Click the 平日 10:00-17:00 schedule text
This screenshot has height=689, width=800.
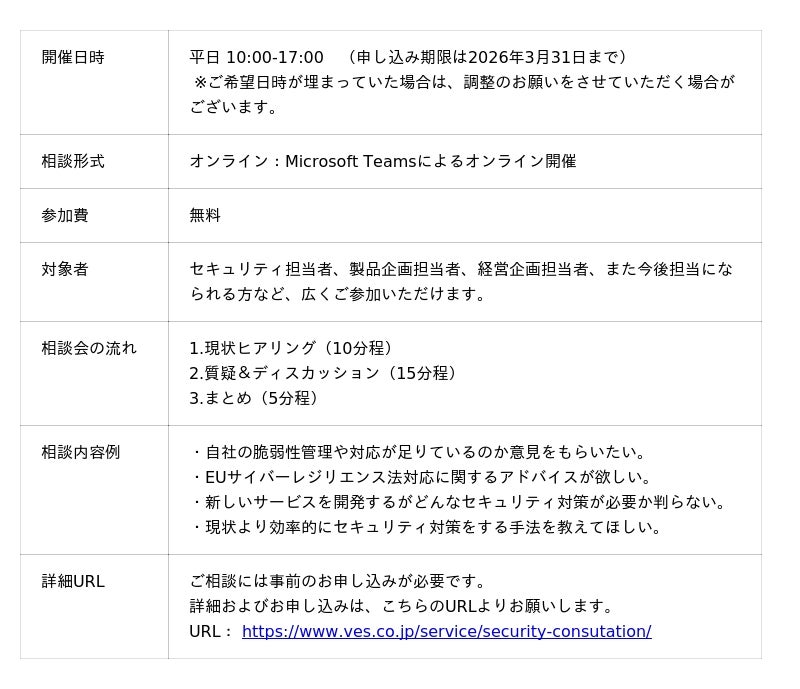(x=257, y=58)
